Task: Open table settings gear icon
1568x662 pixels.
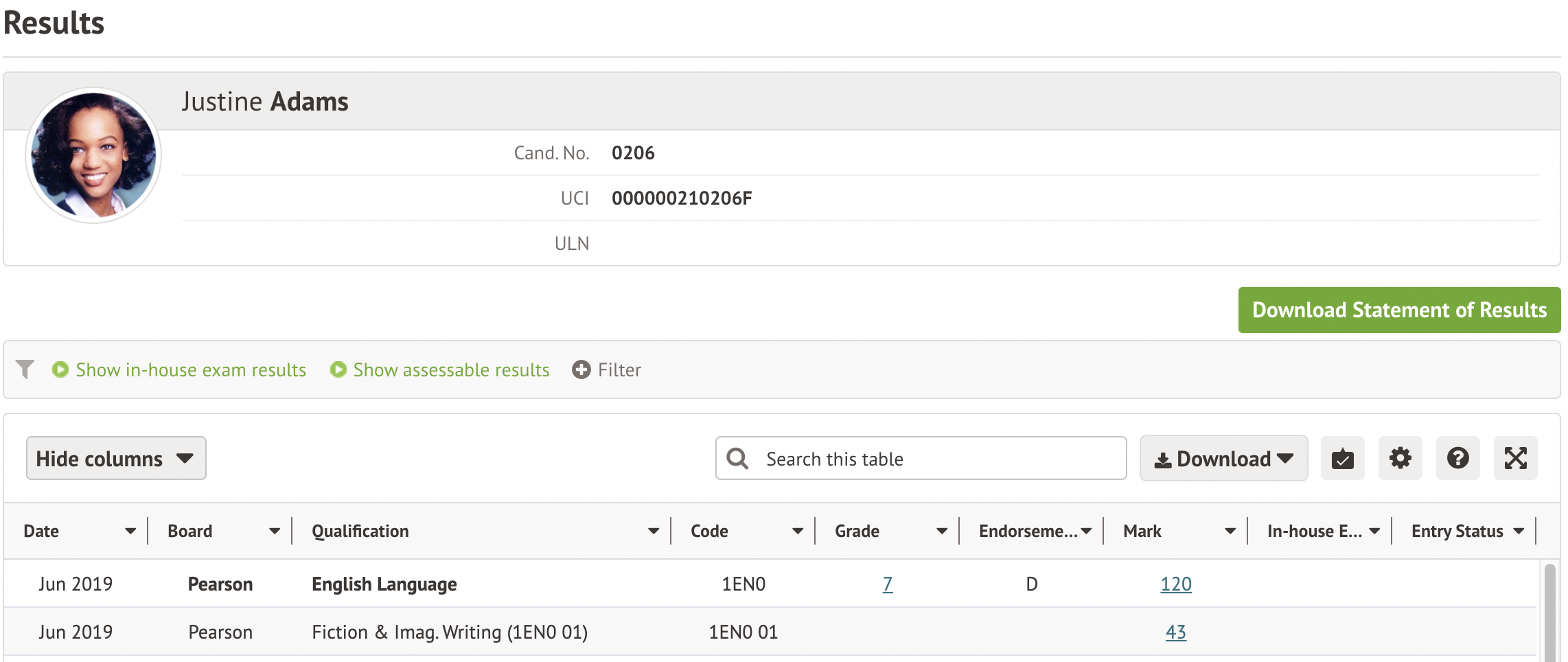Action: [x=1400, y=458]
